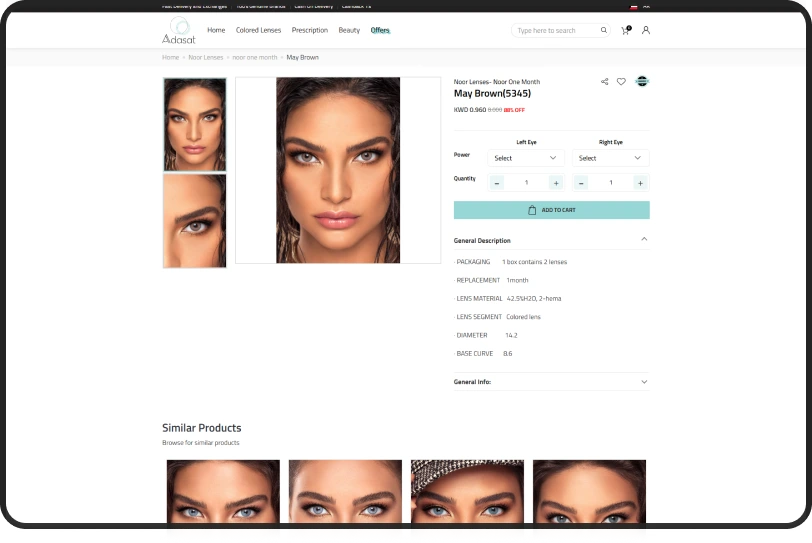
Task: Share this product via share icon
Action: (604, 81)
